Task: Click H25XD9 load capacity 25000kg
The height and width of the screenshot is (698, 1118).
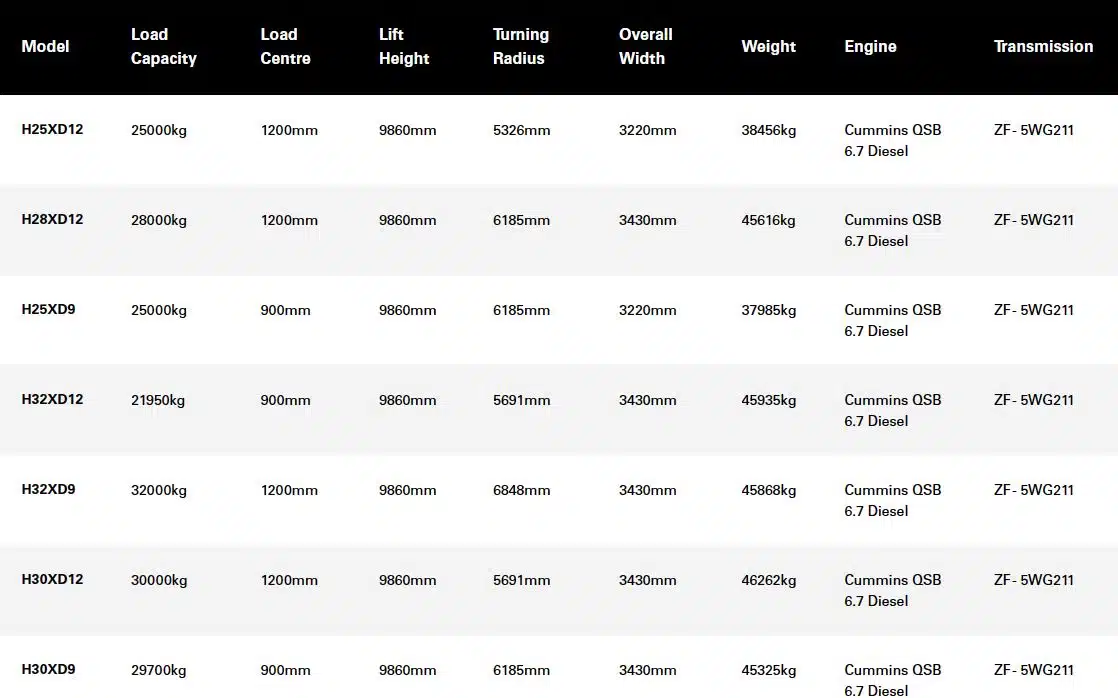Action: click(158, 310)
